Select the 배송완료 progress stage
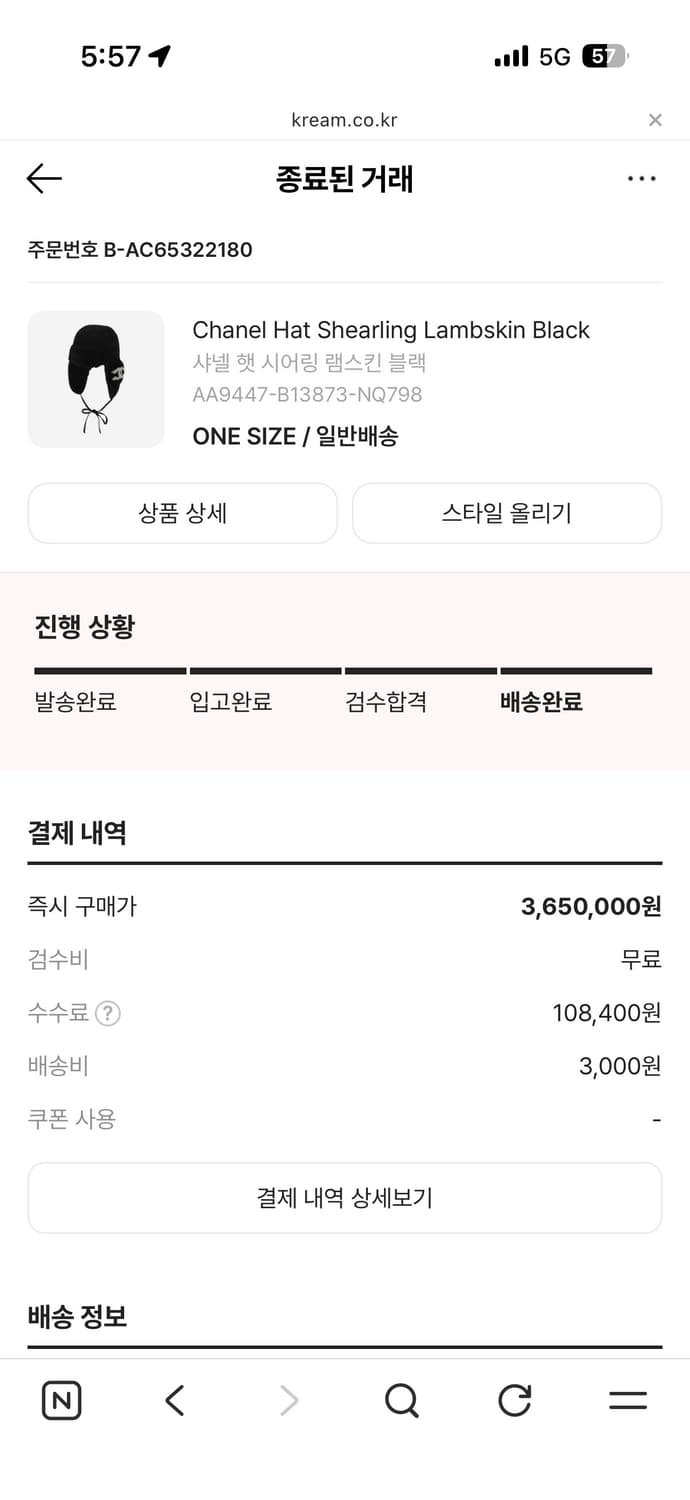Screen dimensions: 690x1500 (542, 701)
